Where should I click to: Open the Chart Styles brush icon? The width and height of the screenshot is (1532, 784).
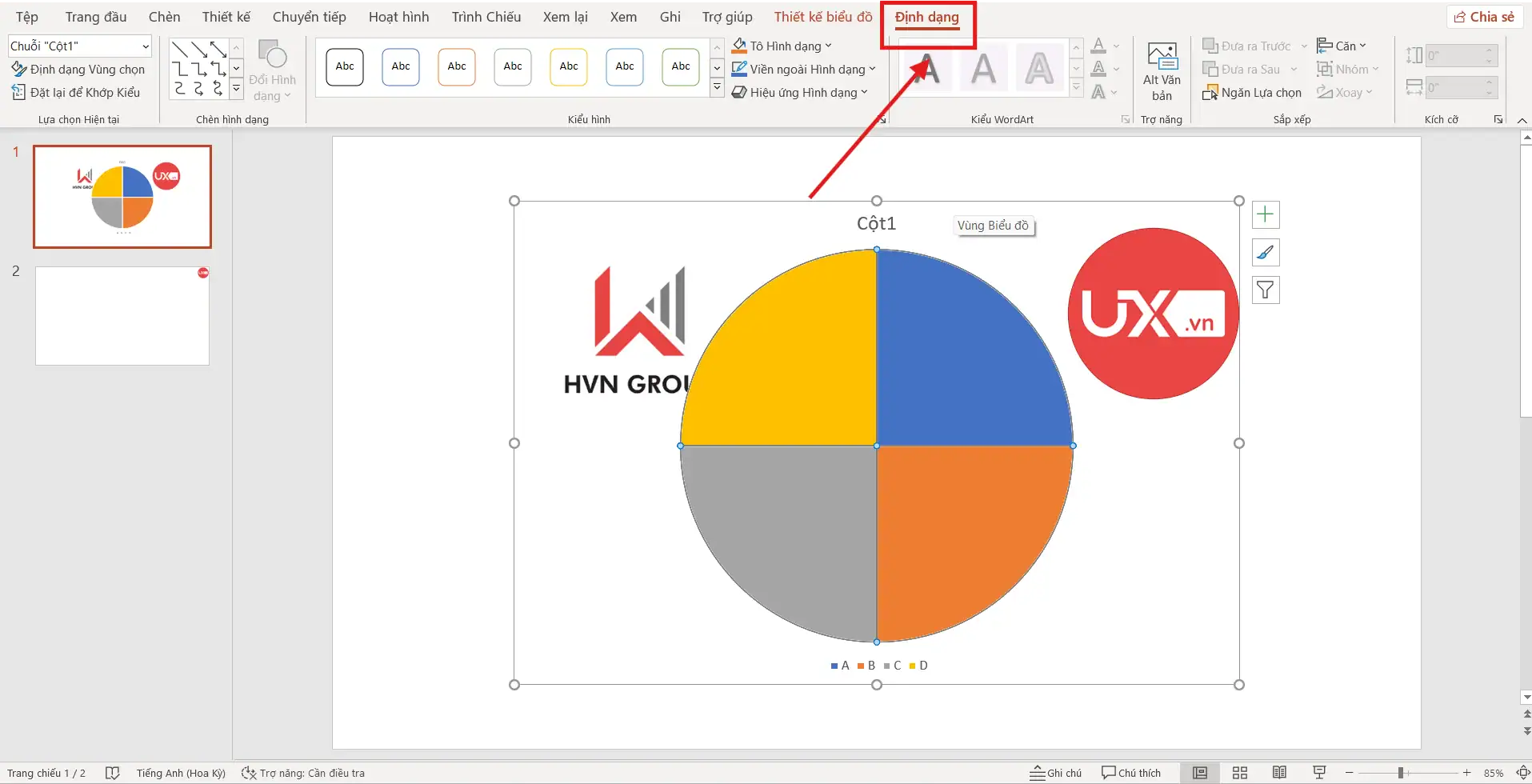[x=1265, y=253]
